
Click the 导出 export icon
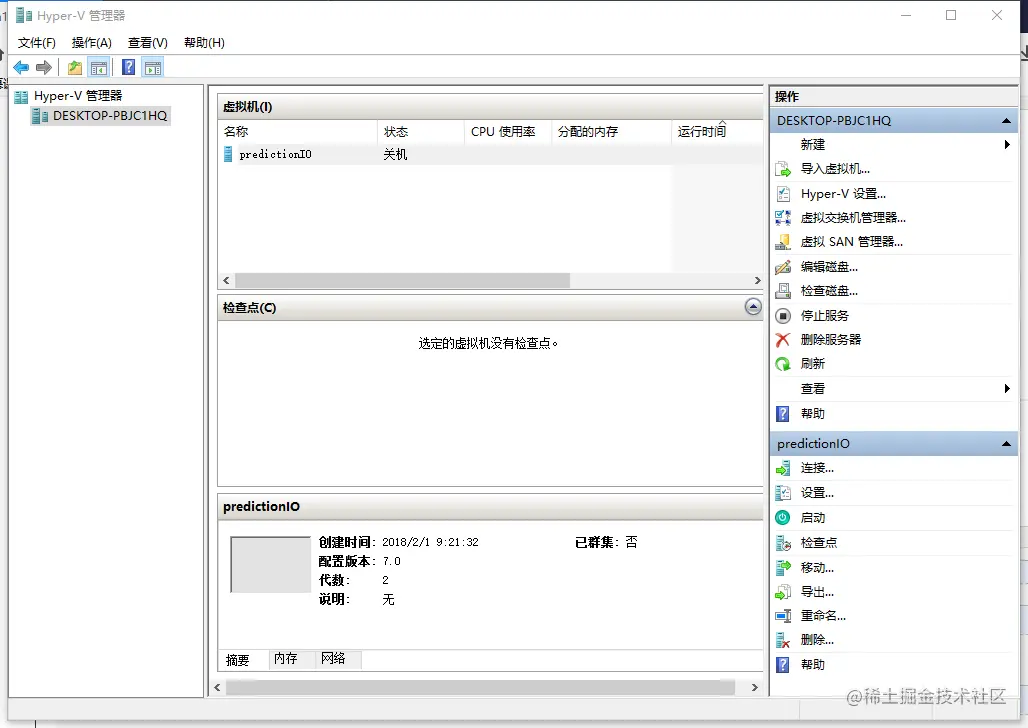pos(783,592)
